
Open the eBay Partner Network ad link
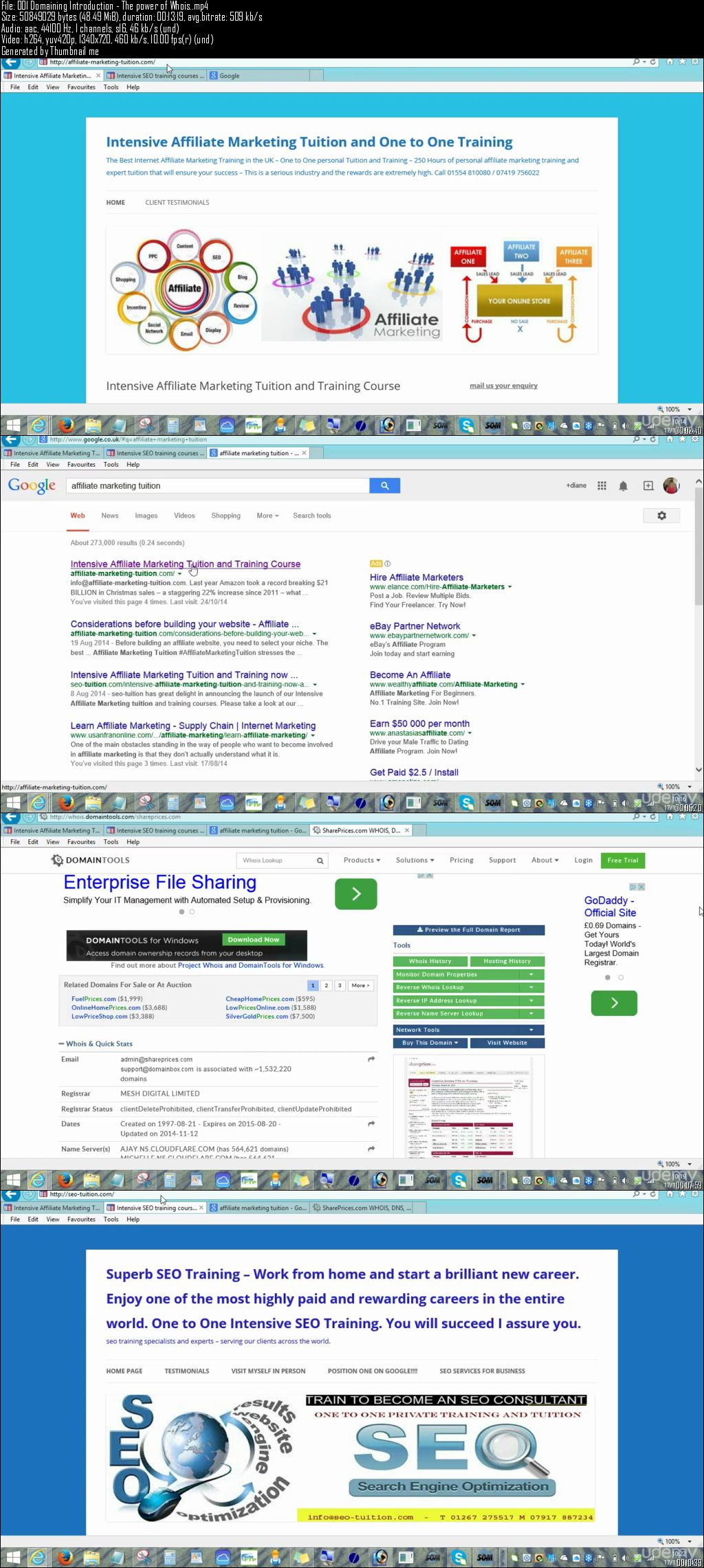[415, 626]
